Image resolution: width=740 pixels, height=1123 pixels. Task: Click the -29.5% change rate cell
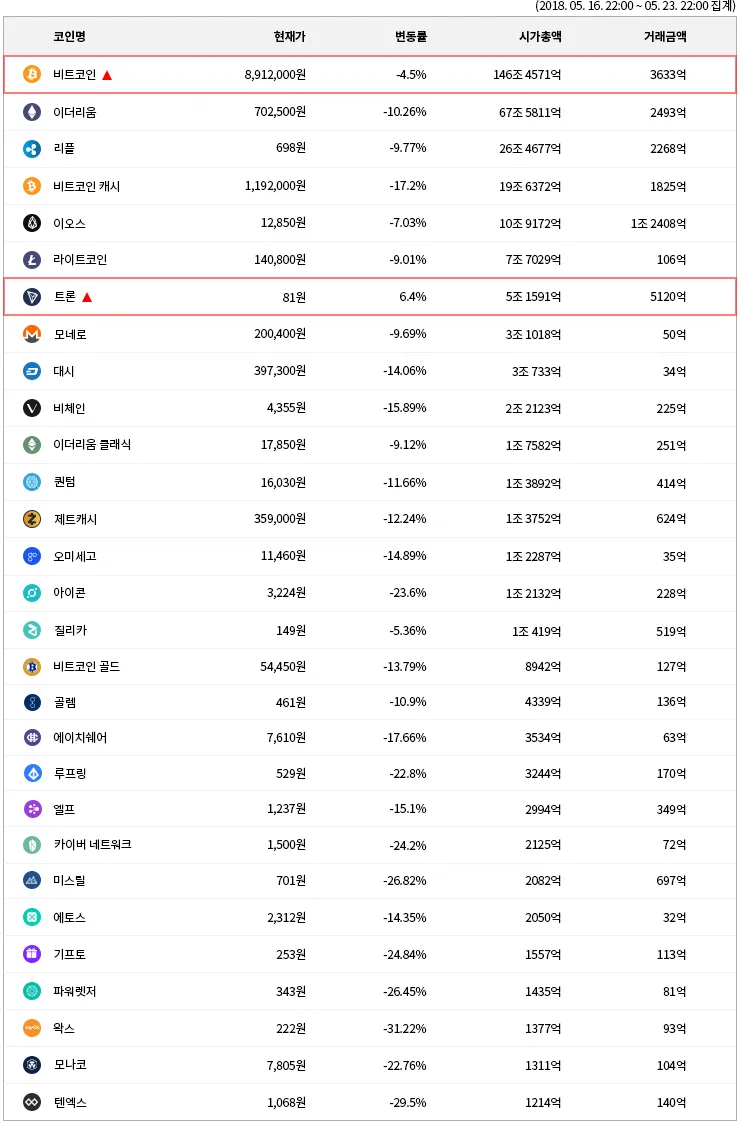tap(408, 1102)
